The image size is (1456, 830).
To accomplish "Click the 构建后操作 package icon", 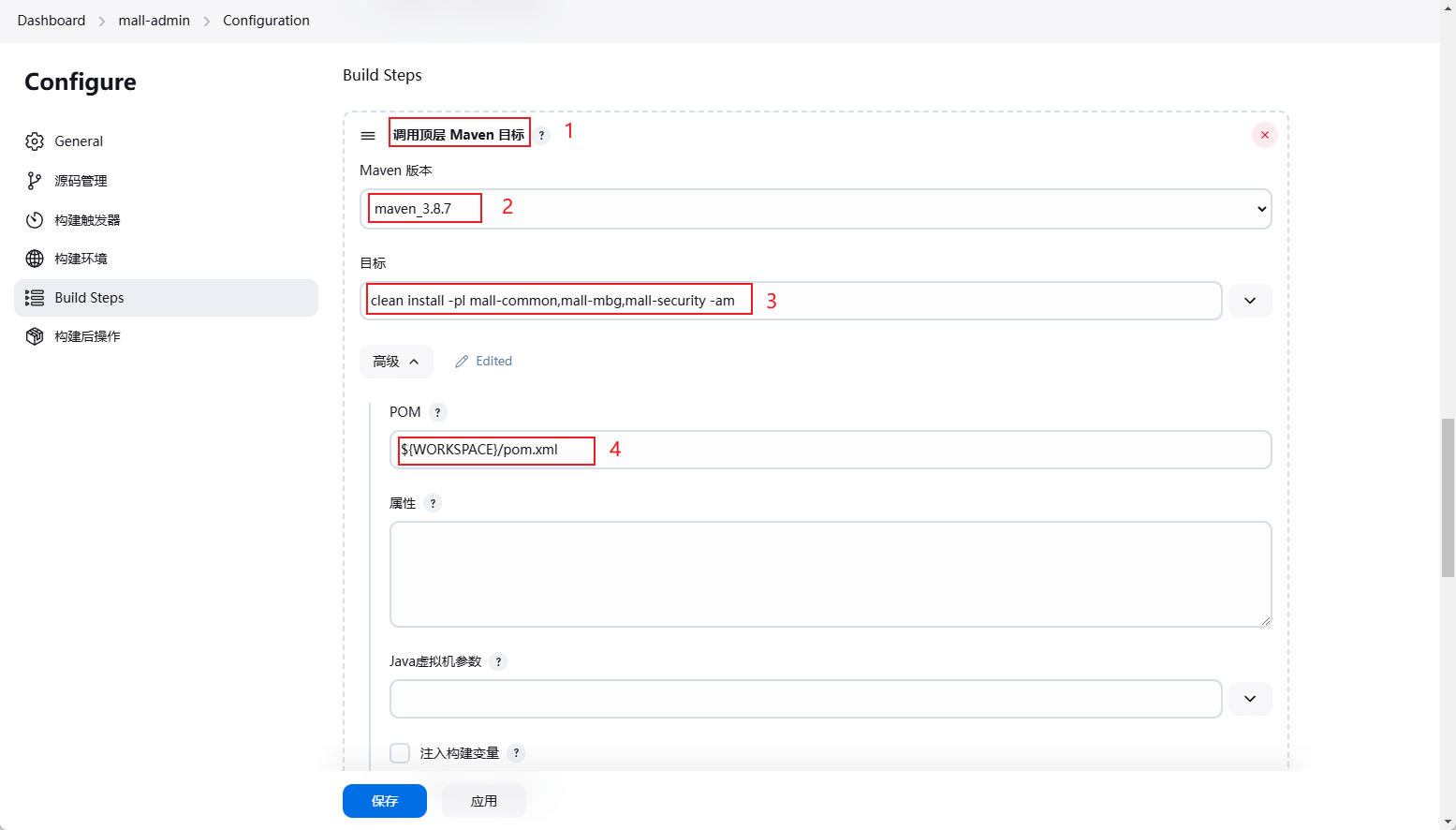I will coord(35,336).
